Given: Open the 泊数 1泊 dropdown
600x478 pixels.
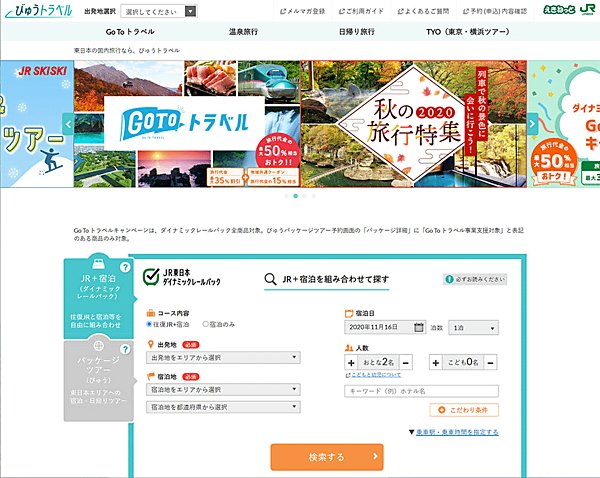Looking at the screenshot, I should pos(474,328).
